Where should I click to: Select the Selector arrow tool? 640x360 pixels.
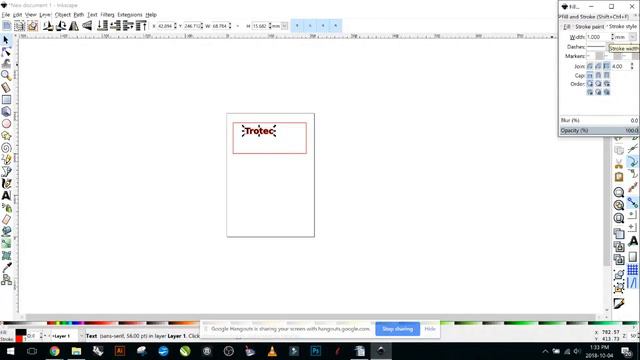click(x=6, y=40)
